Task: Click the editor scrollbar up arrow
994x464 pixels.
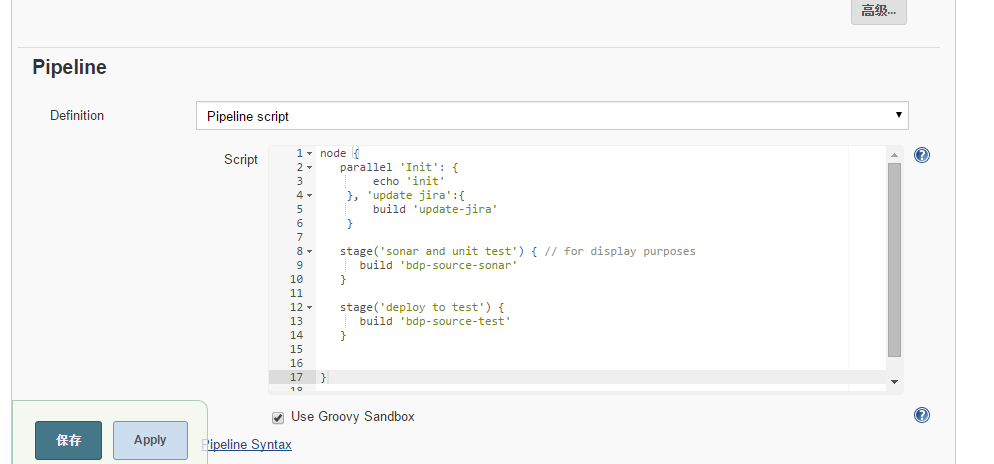Action: point(894,153)
